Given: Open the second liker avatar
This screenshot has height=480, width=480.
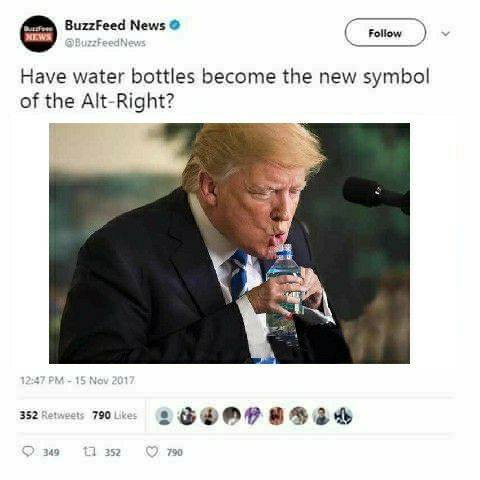Looking at the screenshot, I should [187, 416].
